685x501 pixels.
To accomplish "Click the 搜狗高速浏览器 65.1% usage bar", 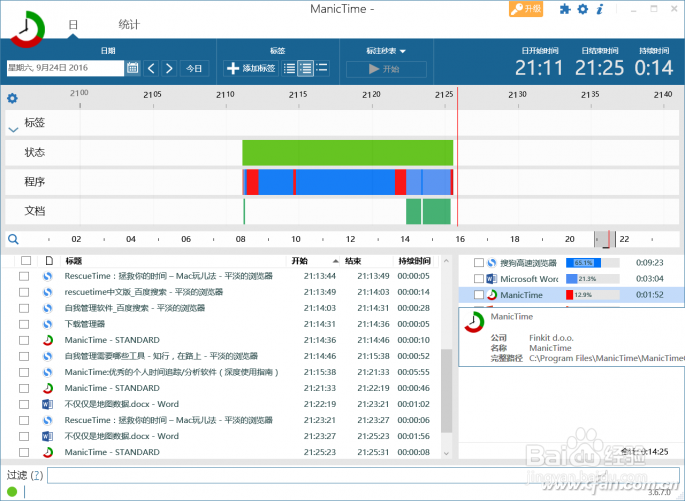I will pos(592,263).
